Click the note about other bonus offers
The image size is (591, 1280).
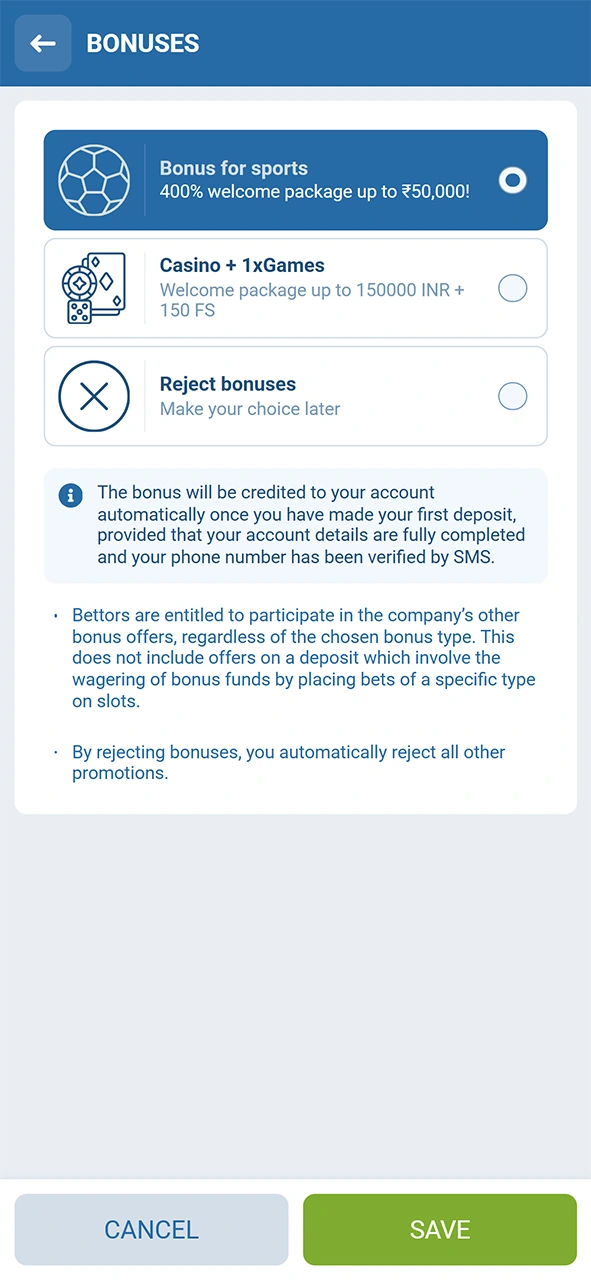(x=304, y=658)
